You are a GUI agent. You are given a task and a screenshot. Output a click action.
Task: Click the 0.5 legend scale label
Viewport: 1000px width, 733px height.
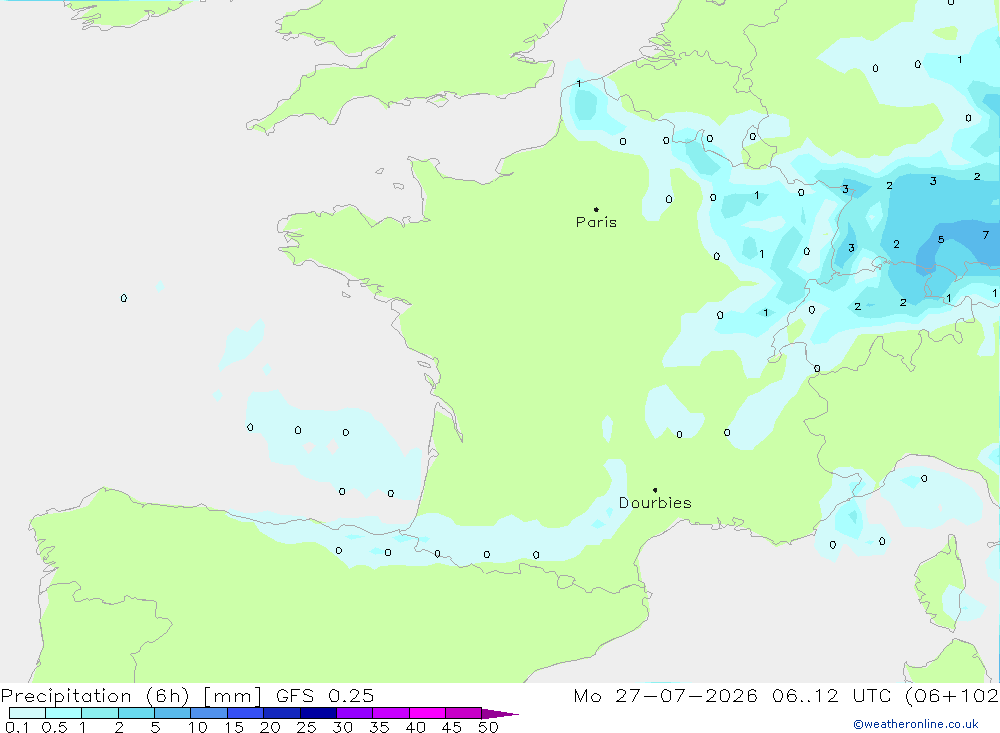pos(54,727)
